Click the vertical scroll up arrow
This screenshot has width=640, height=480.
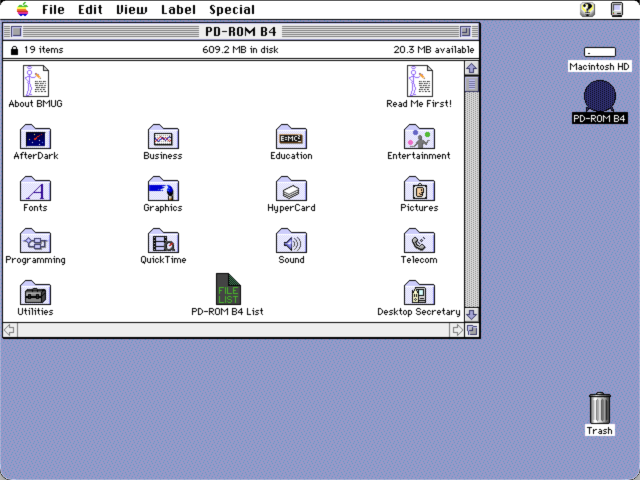(471, 68)
